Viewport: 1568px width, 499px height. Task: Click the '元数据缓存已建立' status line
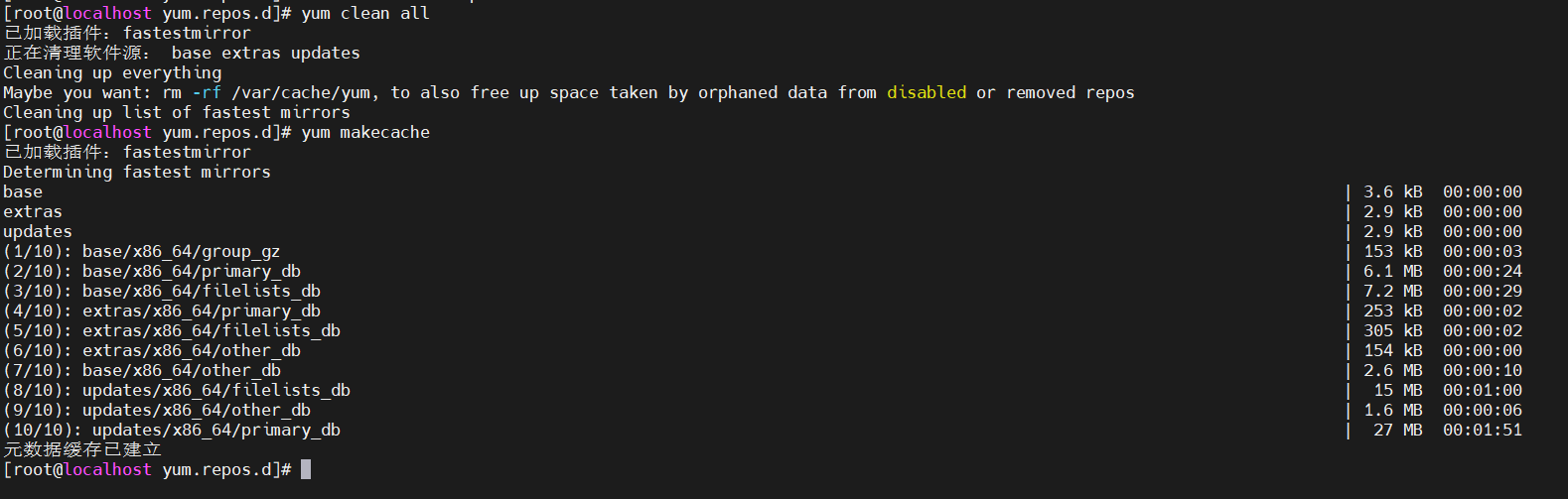pyautogui.click(x=82, y=449)
